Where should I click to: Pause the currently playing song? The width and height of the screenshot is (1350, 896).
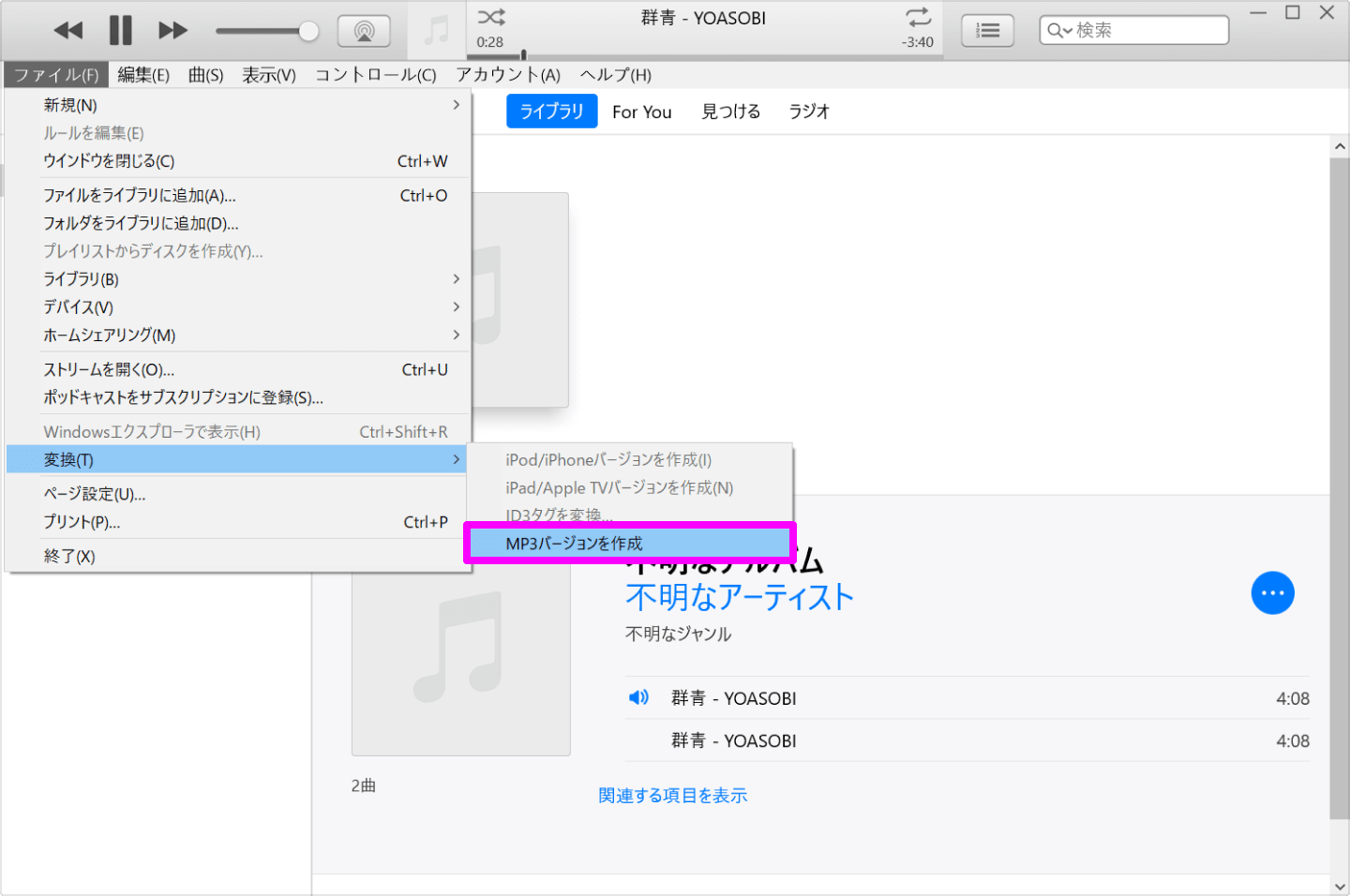click(x=121, y=31)
